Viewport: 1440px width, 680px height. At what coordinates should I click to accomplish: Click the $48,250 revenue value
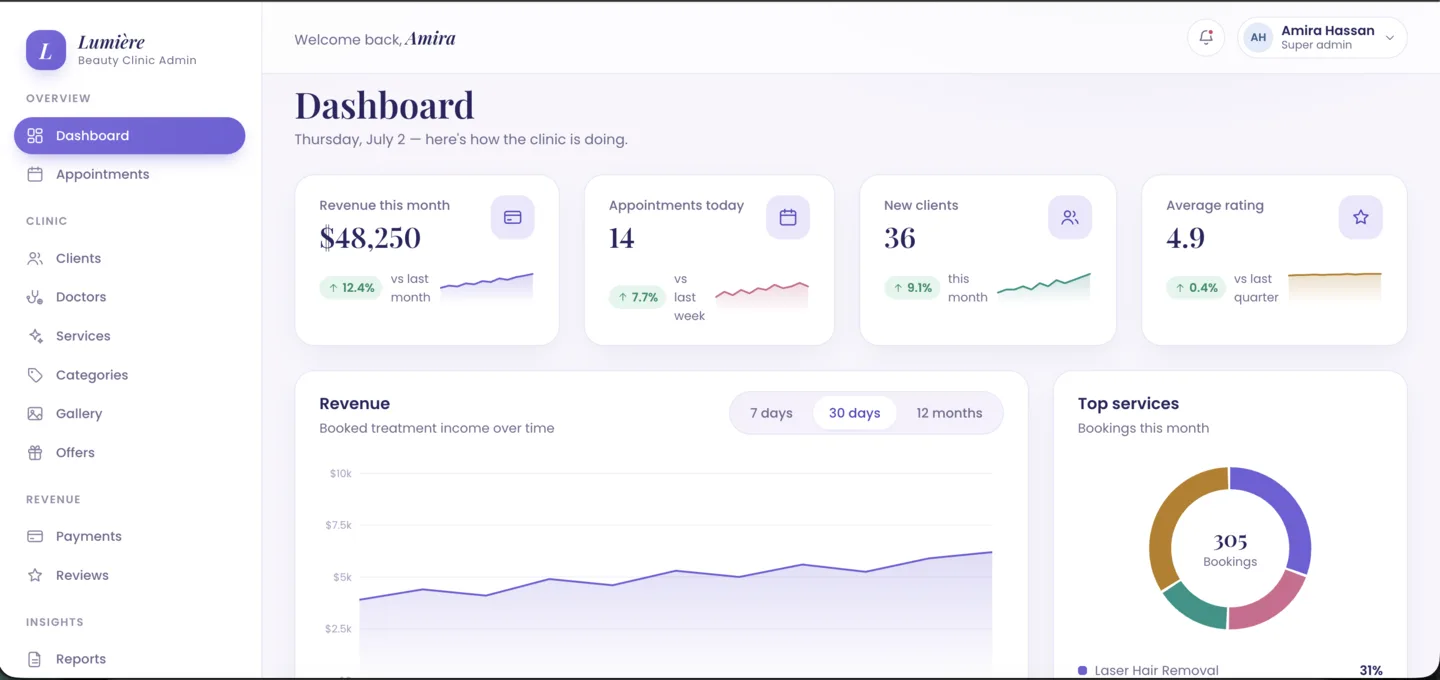click(x=370, y=238)
